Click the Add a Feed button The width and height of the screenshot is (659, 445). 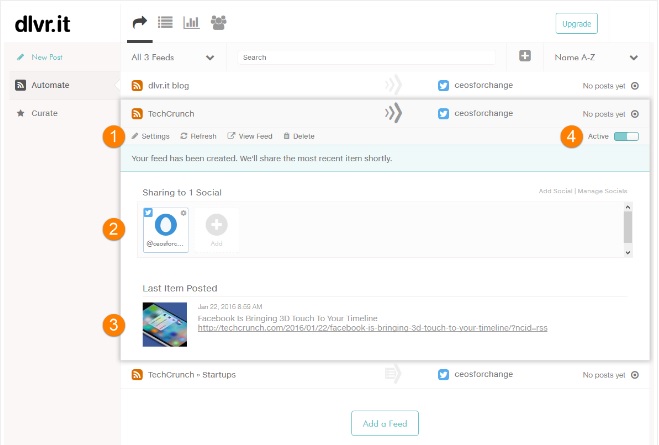click(x=385, y=423)
